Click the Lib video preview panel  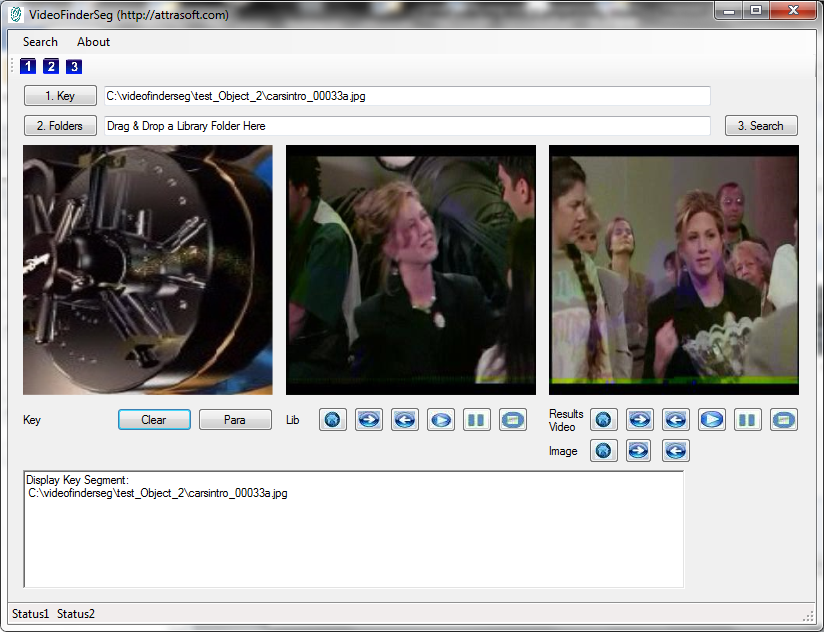point(411,270)
